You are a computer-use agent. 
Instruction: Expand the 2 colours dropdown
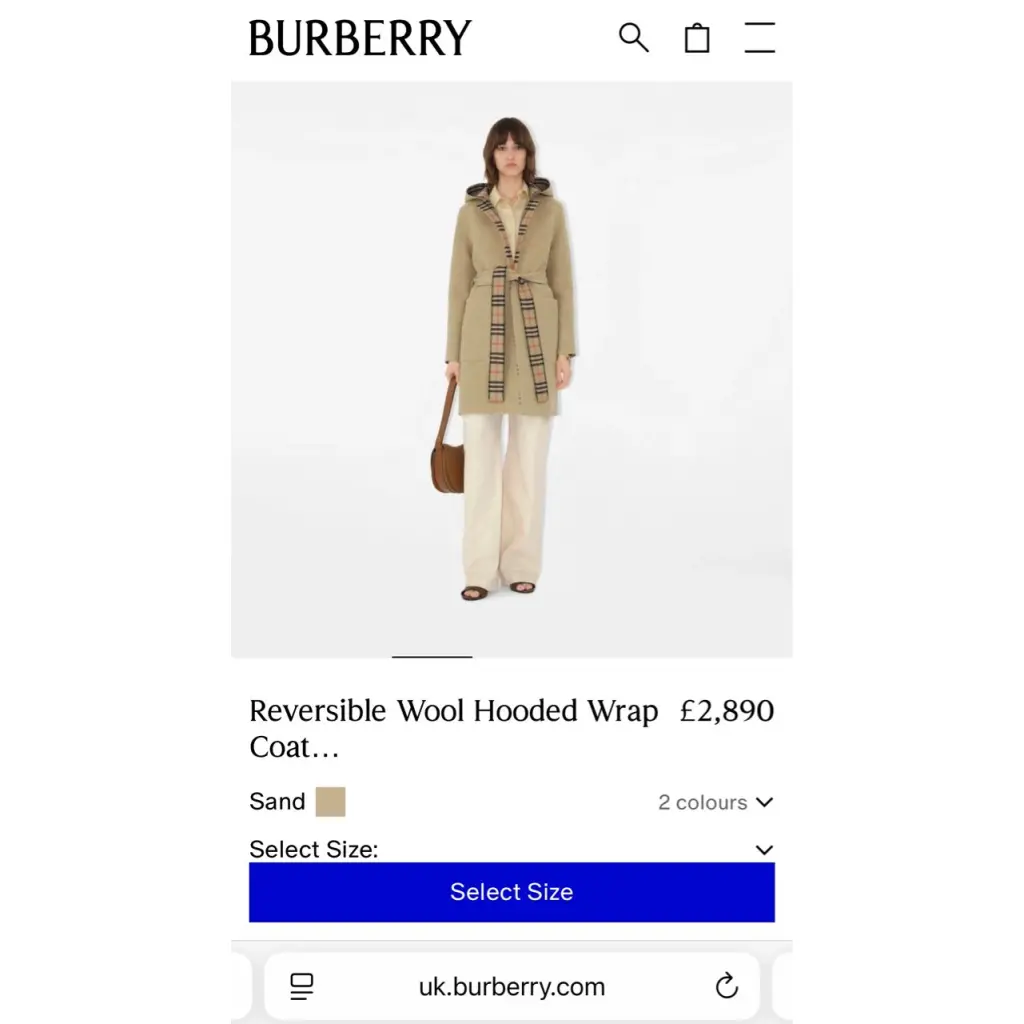coord(715,802)
